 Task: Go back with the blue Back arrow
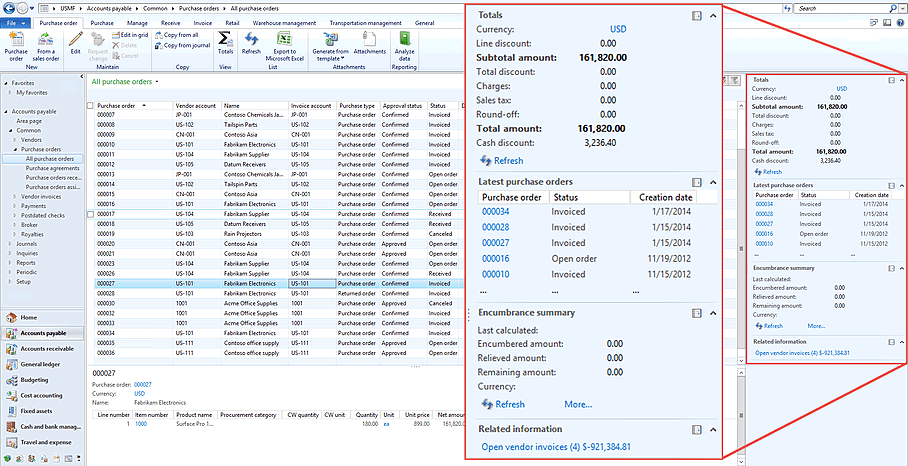(x=7, y=9)
